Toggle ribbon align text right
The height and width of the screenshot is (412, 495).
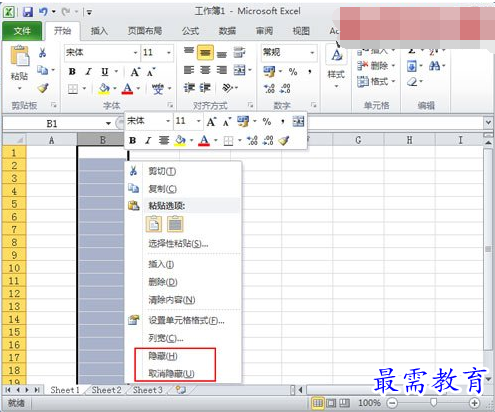point(221,70)
